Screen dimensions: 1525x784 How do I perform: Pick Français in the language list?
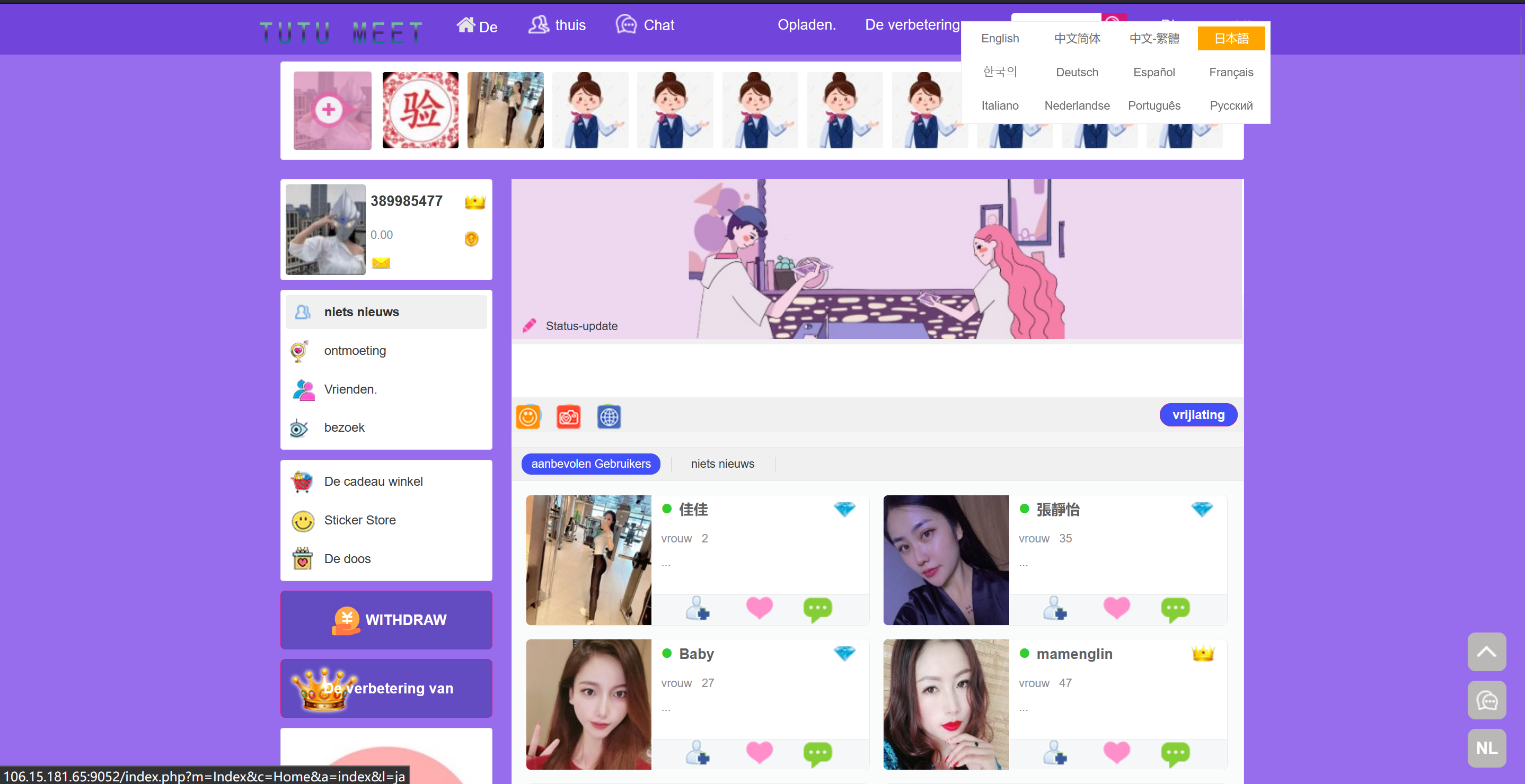[x=1231, y=72]
